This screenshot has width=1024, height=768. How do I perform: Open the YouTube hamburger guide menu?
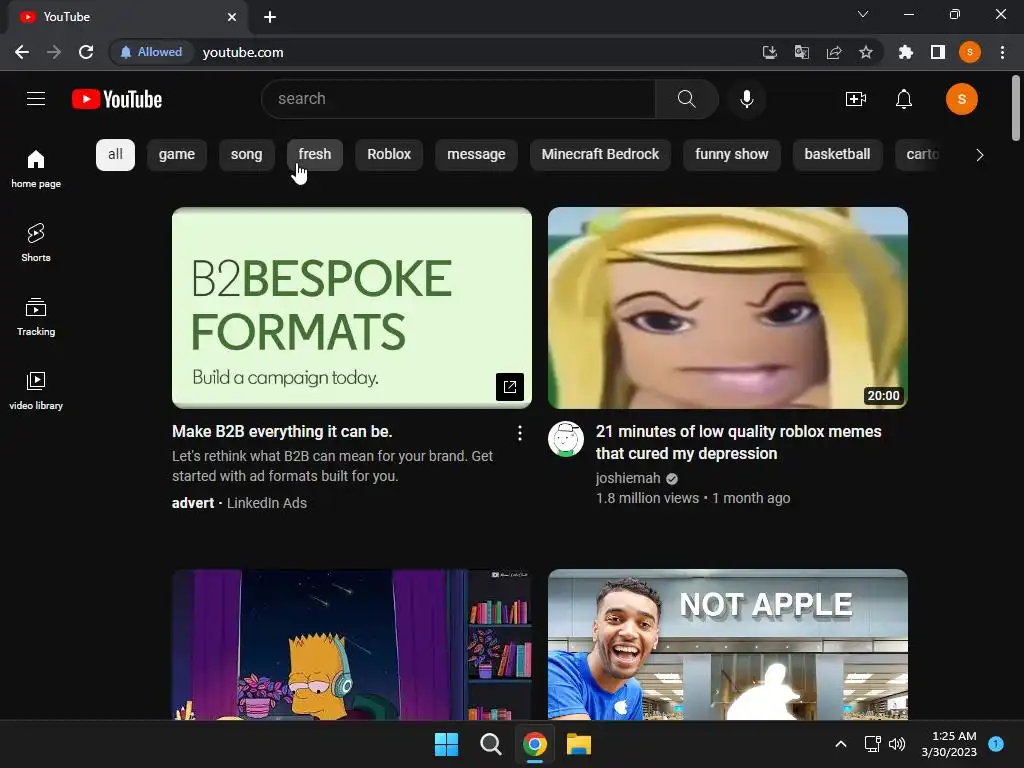click(36, 99)
